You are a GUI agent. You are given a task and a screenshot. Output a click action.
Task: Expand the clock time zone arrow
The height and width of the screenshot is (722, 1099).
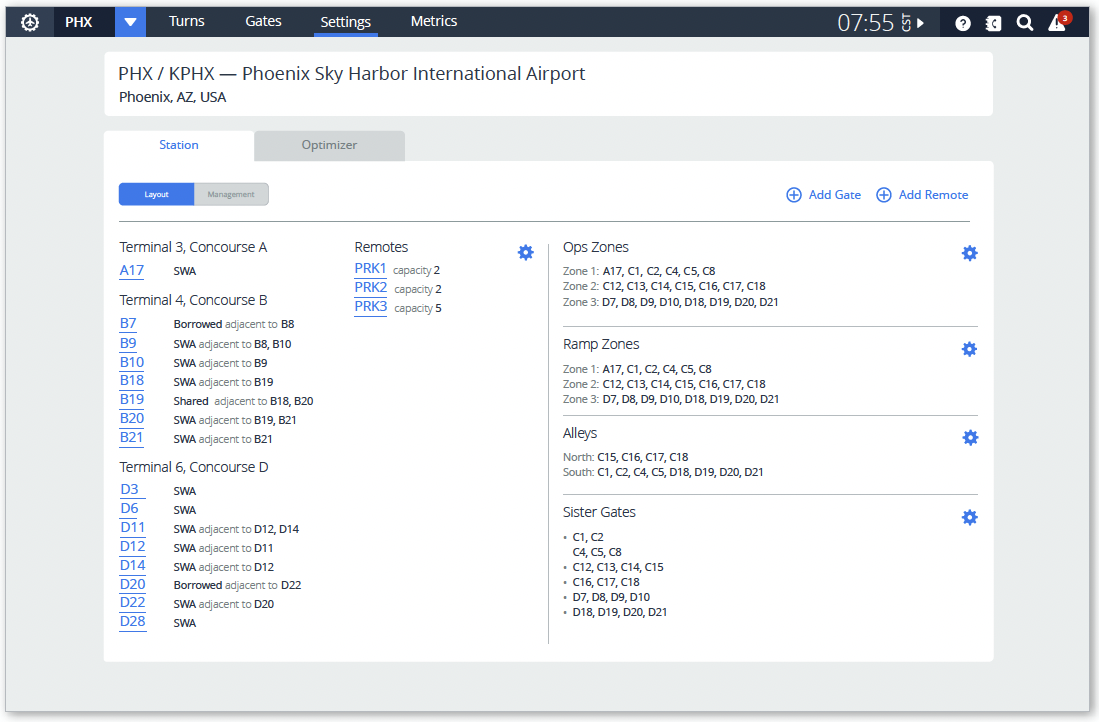tap(920, 23)
